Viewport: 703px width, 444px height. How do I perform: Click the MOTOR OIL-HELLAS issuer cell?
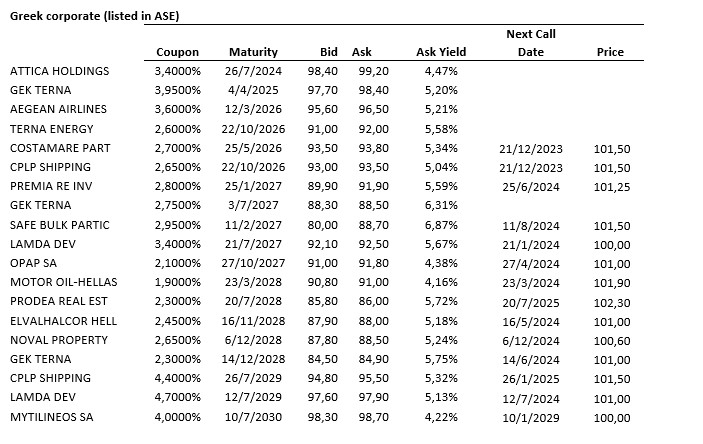(x=62, y=283)
